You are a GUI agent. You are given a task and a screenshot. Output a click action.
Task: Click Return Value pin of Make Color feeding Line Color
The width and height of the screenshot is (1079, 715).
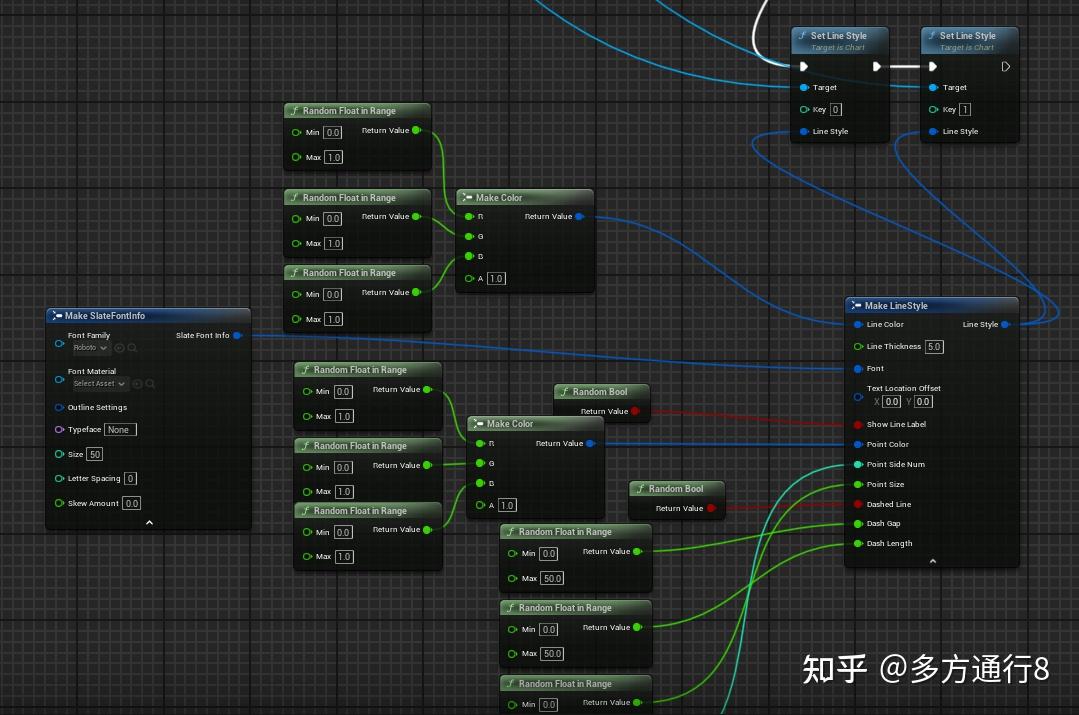[x=579, y=217]
